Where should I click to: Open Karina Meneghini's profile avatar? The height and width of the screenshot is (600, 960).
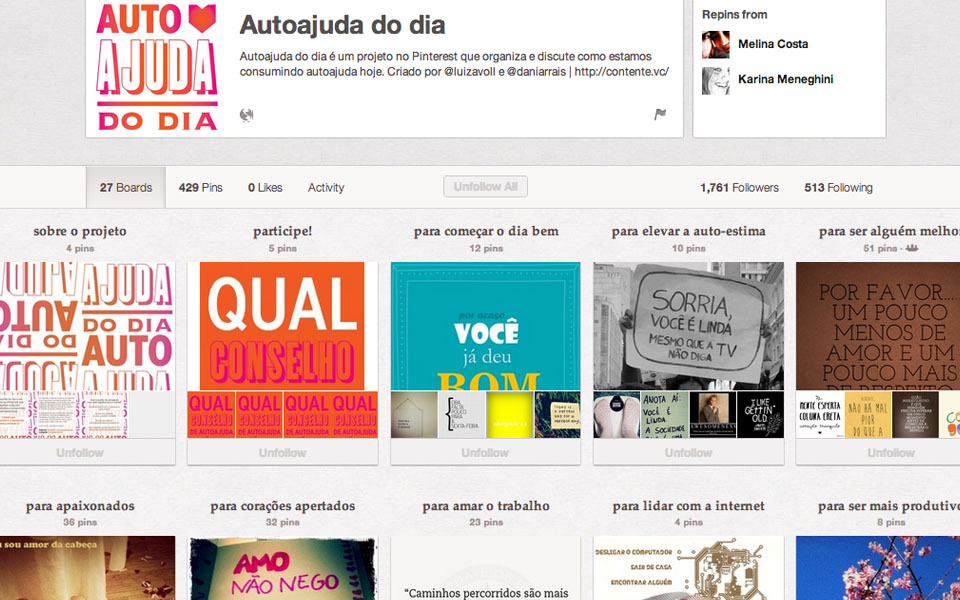716,80
